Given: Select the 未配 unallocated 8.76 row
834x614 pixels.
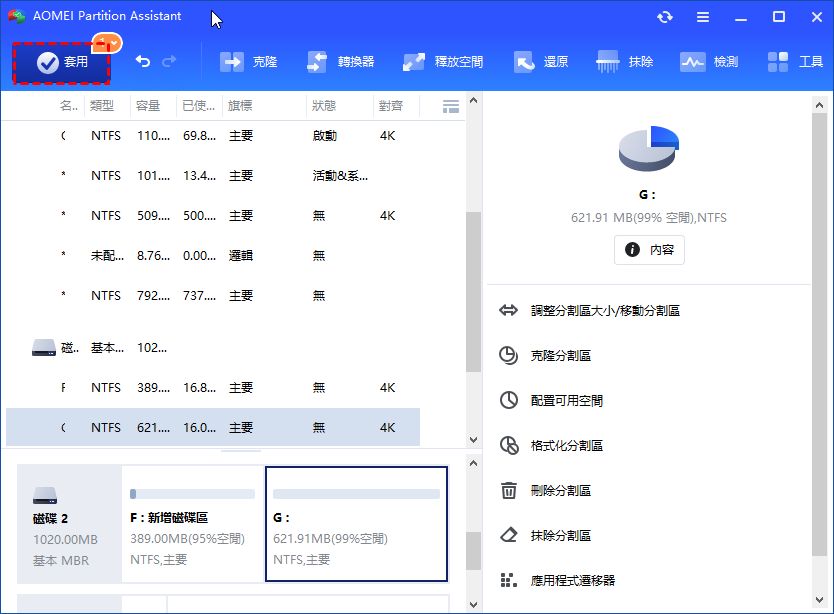Looking at the screenshot, I should click(x=213, y=255).
